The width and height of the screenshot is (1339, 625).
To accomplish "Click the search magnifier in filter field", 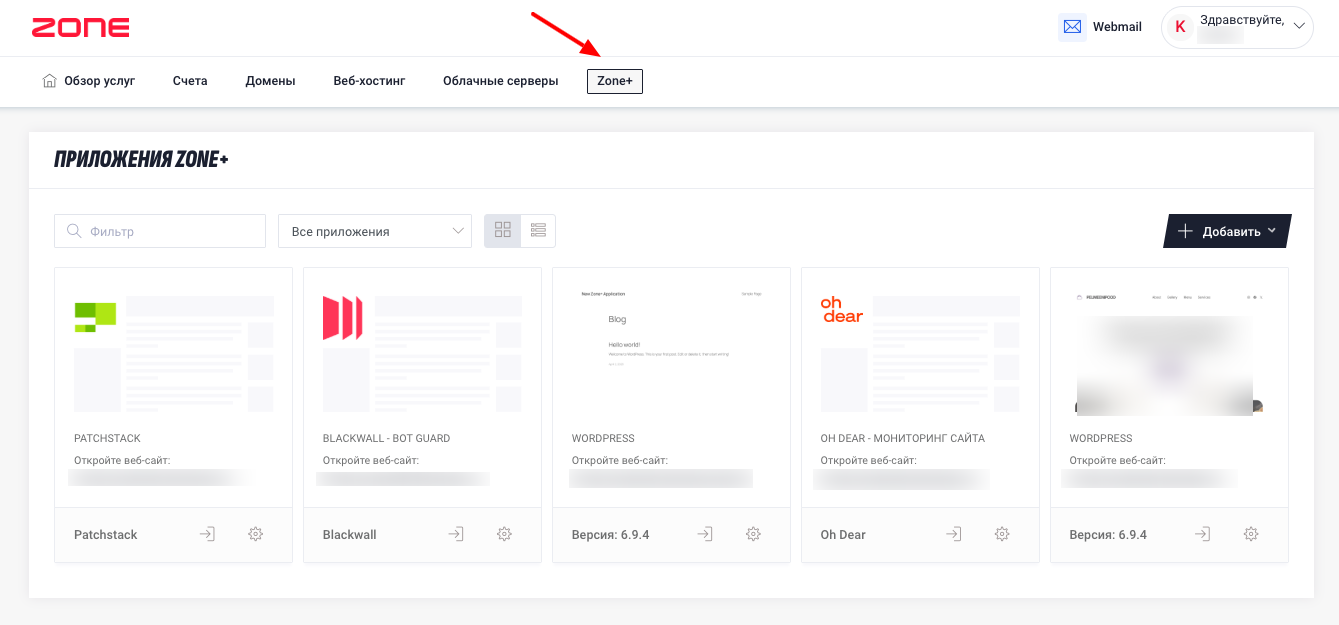I will click(74, 231).
